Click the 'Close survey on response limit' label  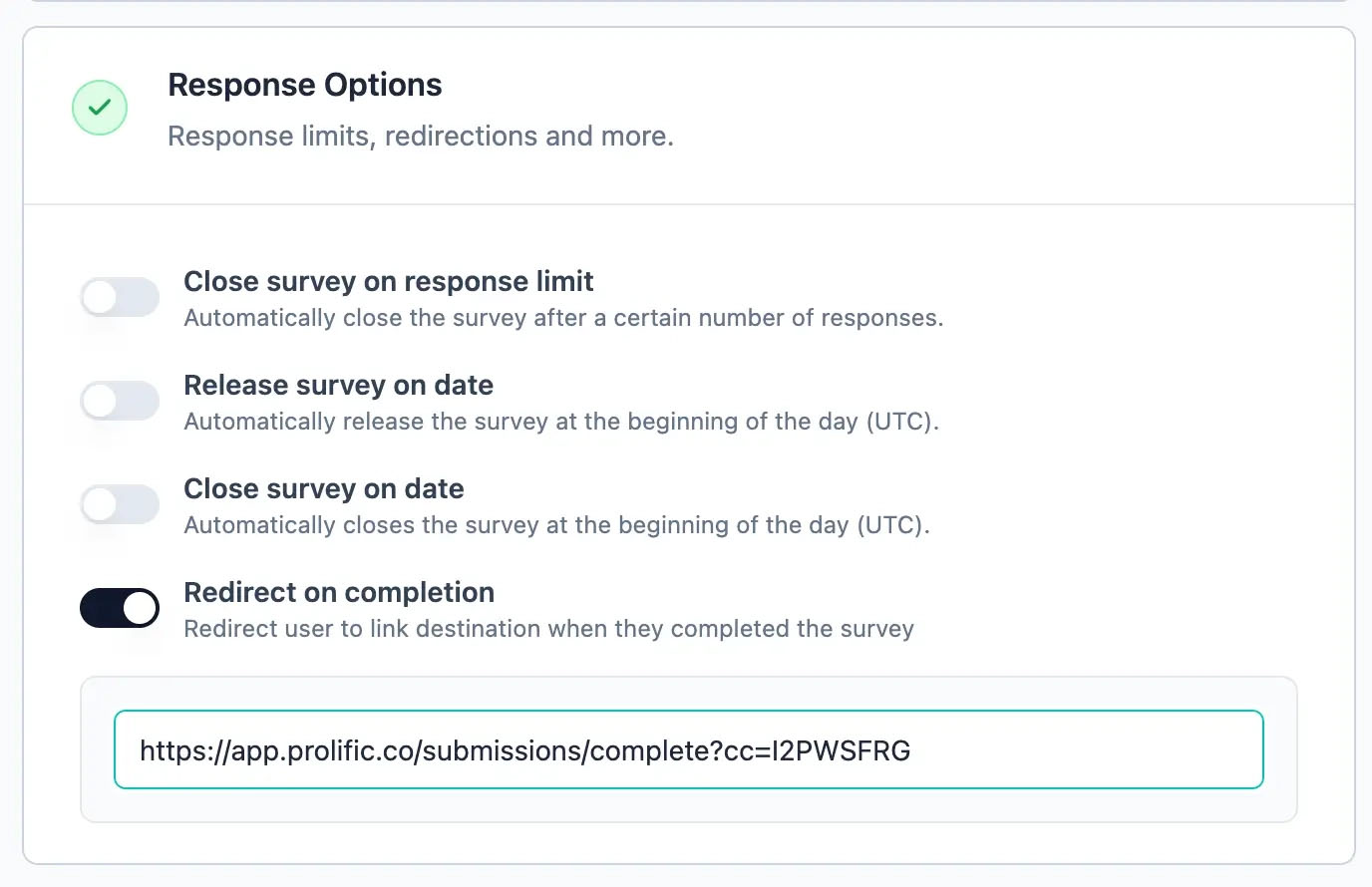point(388,282)
